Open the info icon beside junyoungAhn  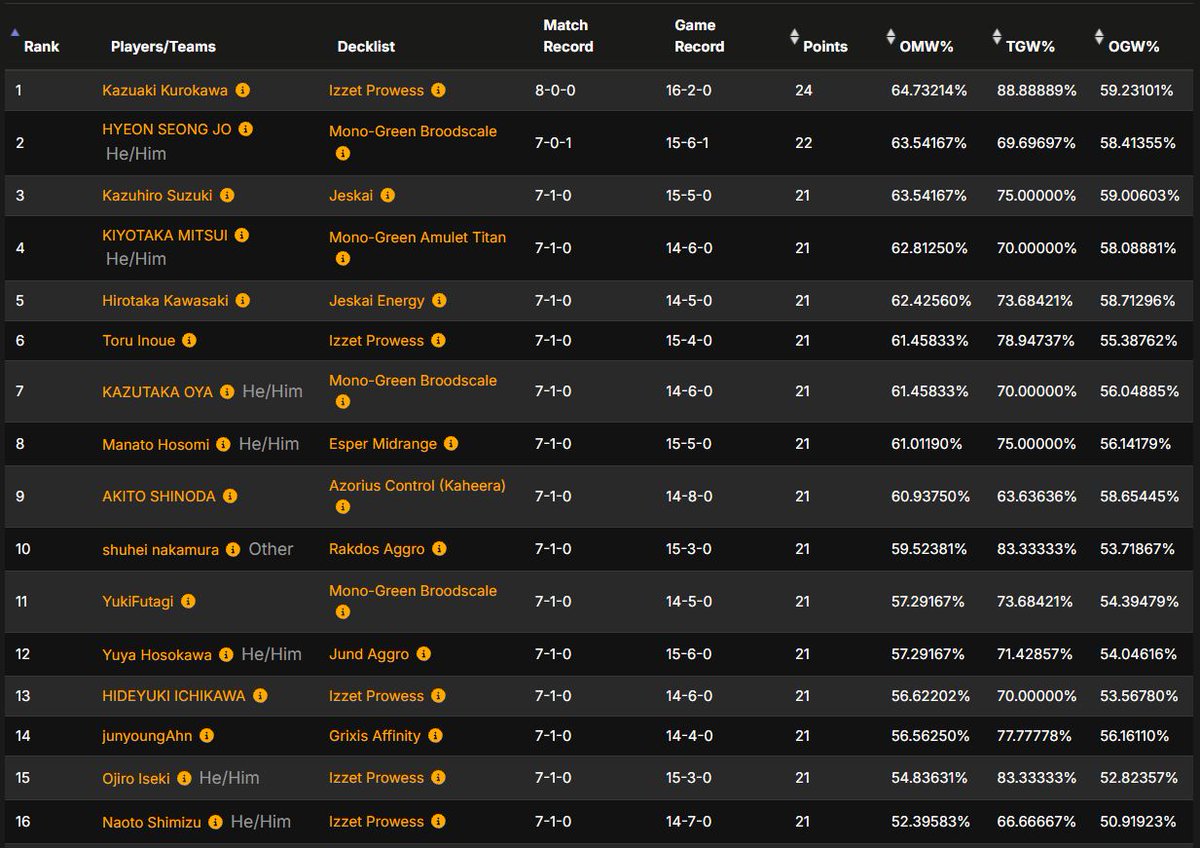pos(207,735)
